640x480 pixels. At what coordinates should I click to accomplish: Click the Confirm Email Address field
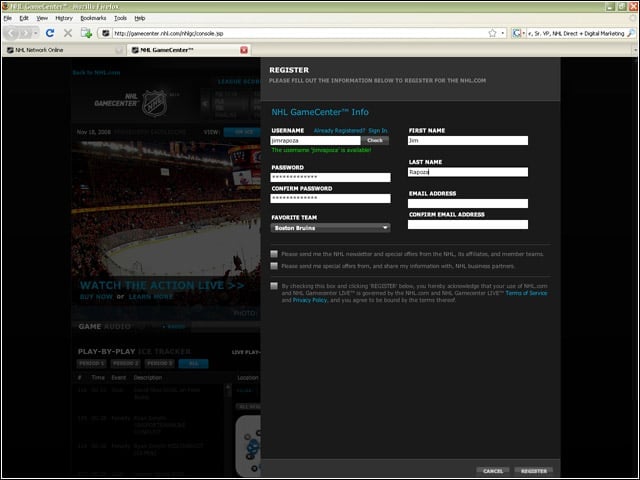pyautogui.click(x=468, y=224)
